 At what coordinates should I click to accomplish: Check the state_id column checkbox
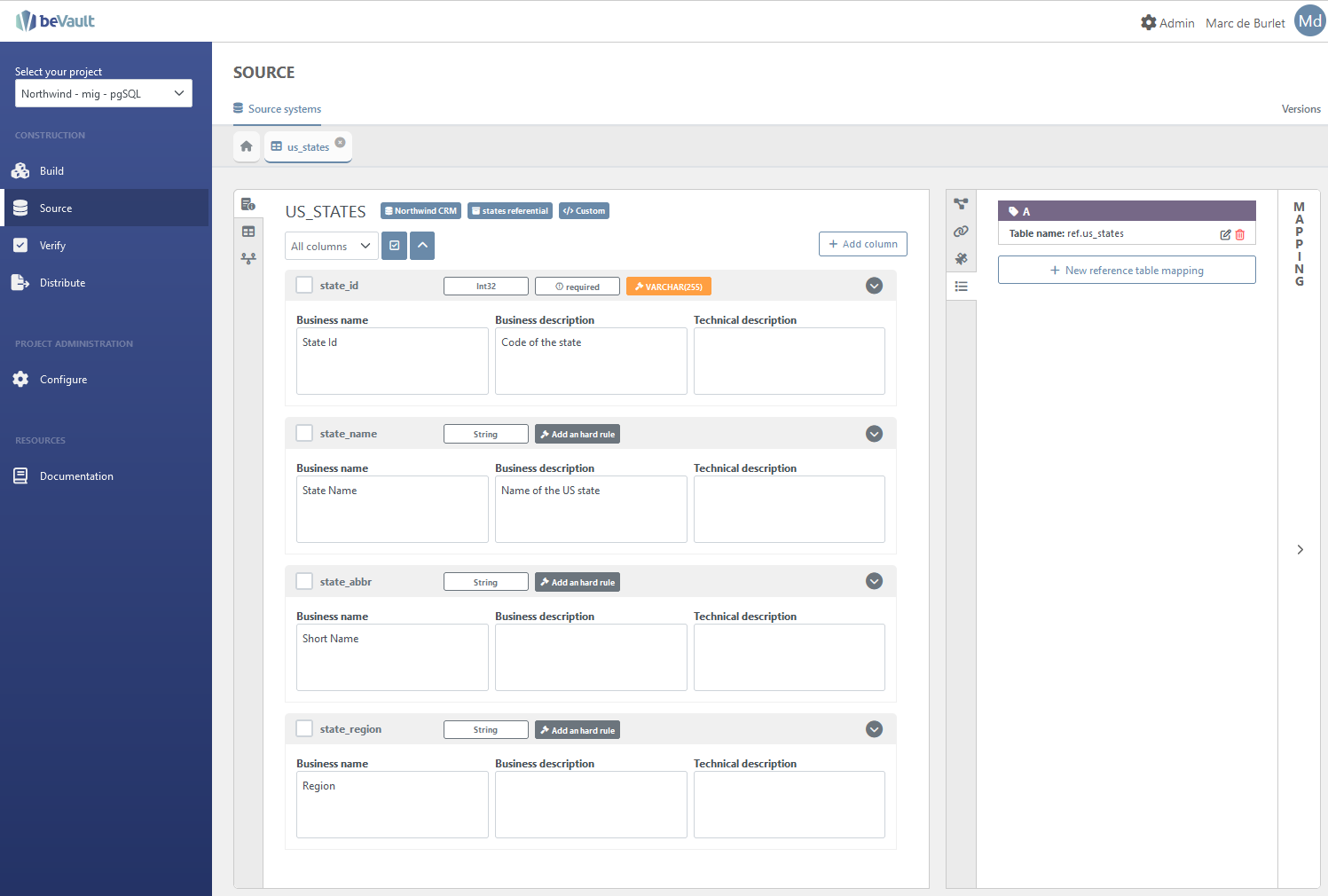pyautogui.click(x=304, y=285)
